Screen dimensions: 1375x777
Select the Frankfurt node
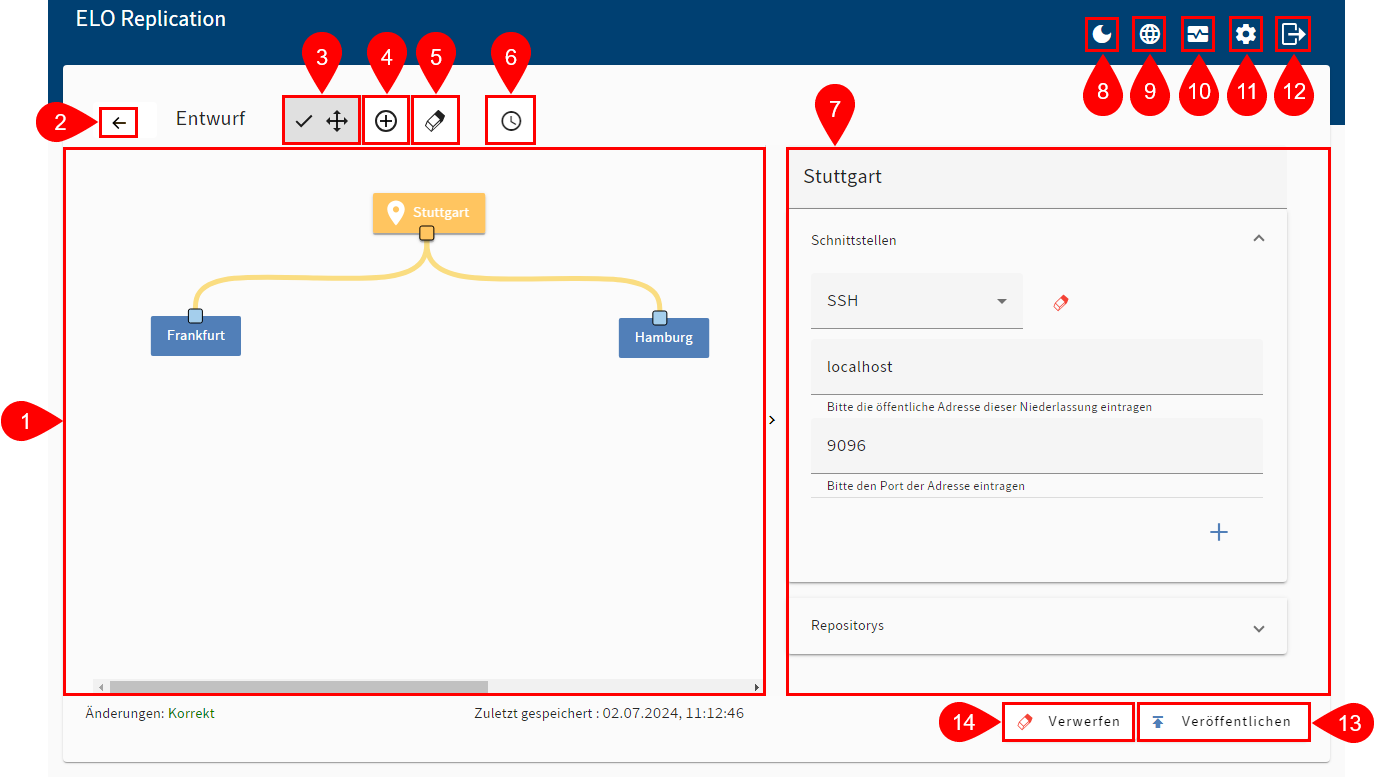click(196, 336)
